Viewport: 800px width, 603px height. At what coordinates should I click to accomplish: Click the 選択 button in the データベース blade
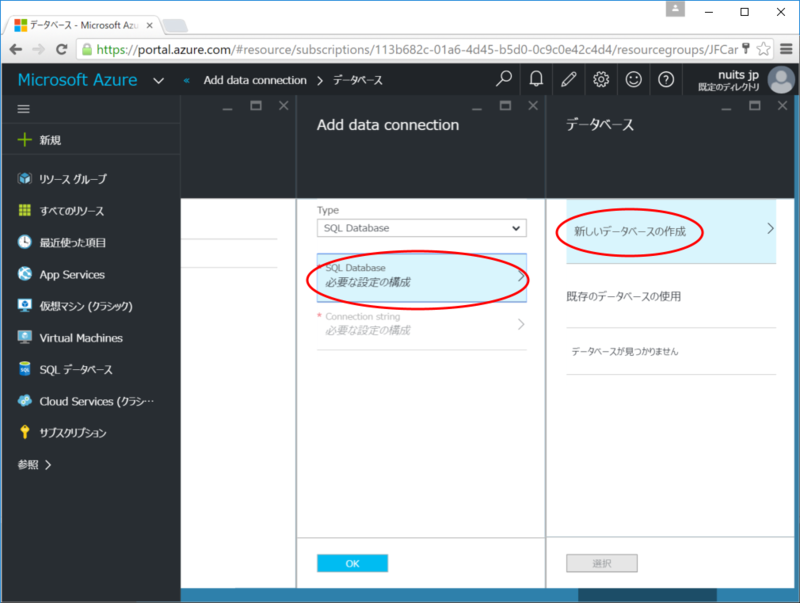(602, 563)
